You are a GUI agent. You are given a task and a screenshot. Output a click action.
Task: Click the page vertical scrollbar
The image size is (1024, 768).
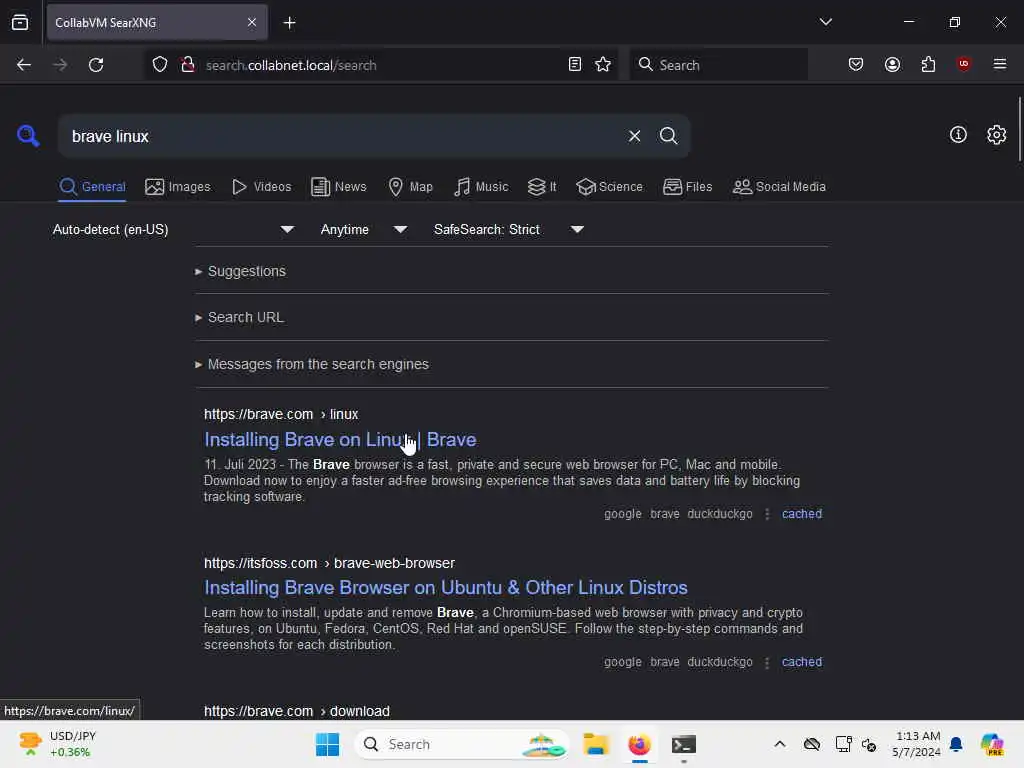[1019, 128]
